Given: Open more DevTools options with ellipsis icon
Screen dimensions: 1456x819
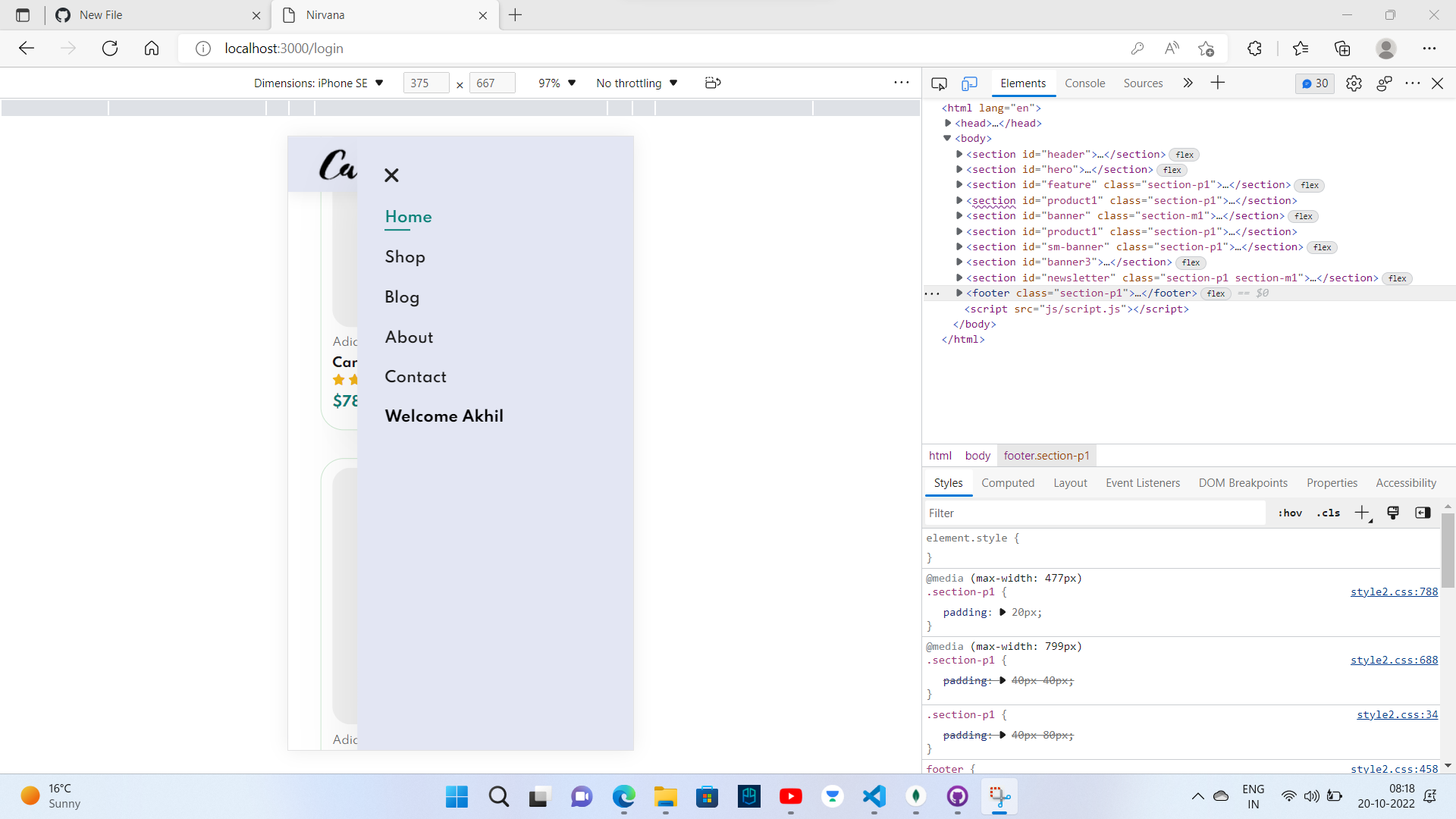Looking at the screenshot, I should 1413,83.
